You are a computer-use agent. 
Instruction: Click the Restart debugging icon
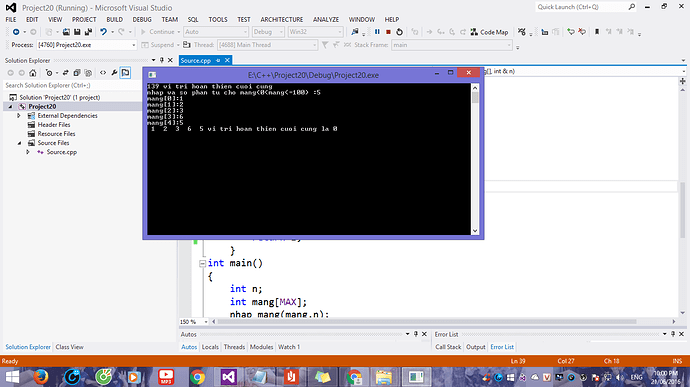click(399, 32)
